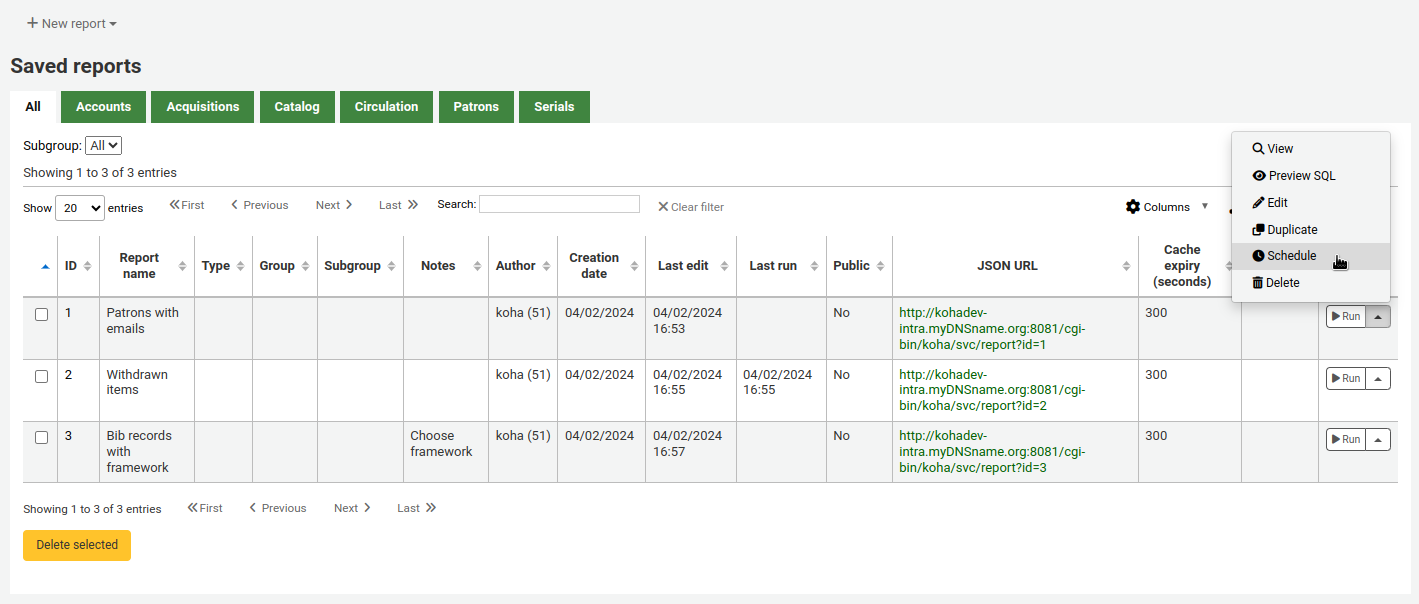Open the show entries count dropdown
1419x604 pixels.
(x=79, y=208)
